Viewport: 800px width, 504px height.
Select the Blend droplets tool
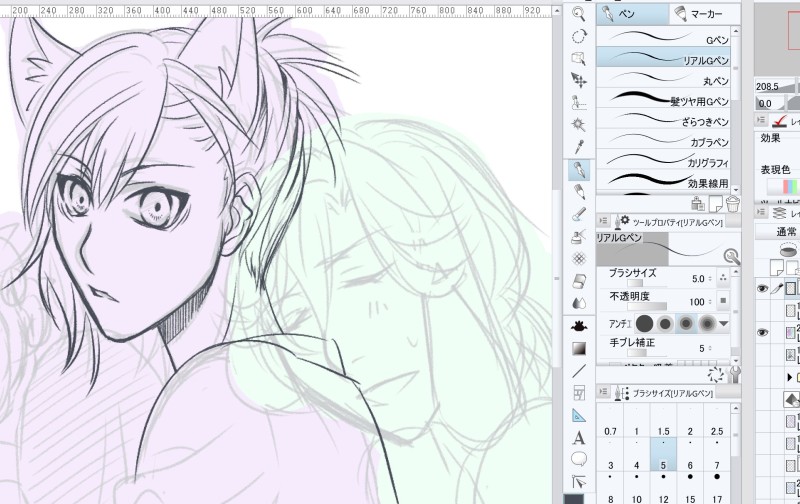point(579,303)
